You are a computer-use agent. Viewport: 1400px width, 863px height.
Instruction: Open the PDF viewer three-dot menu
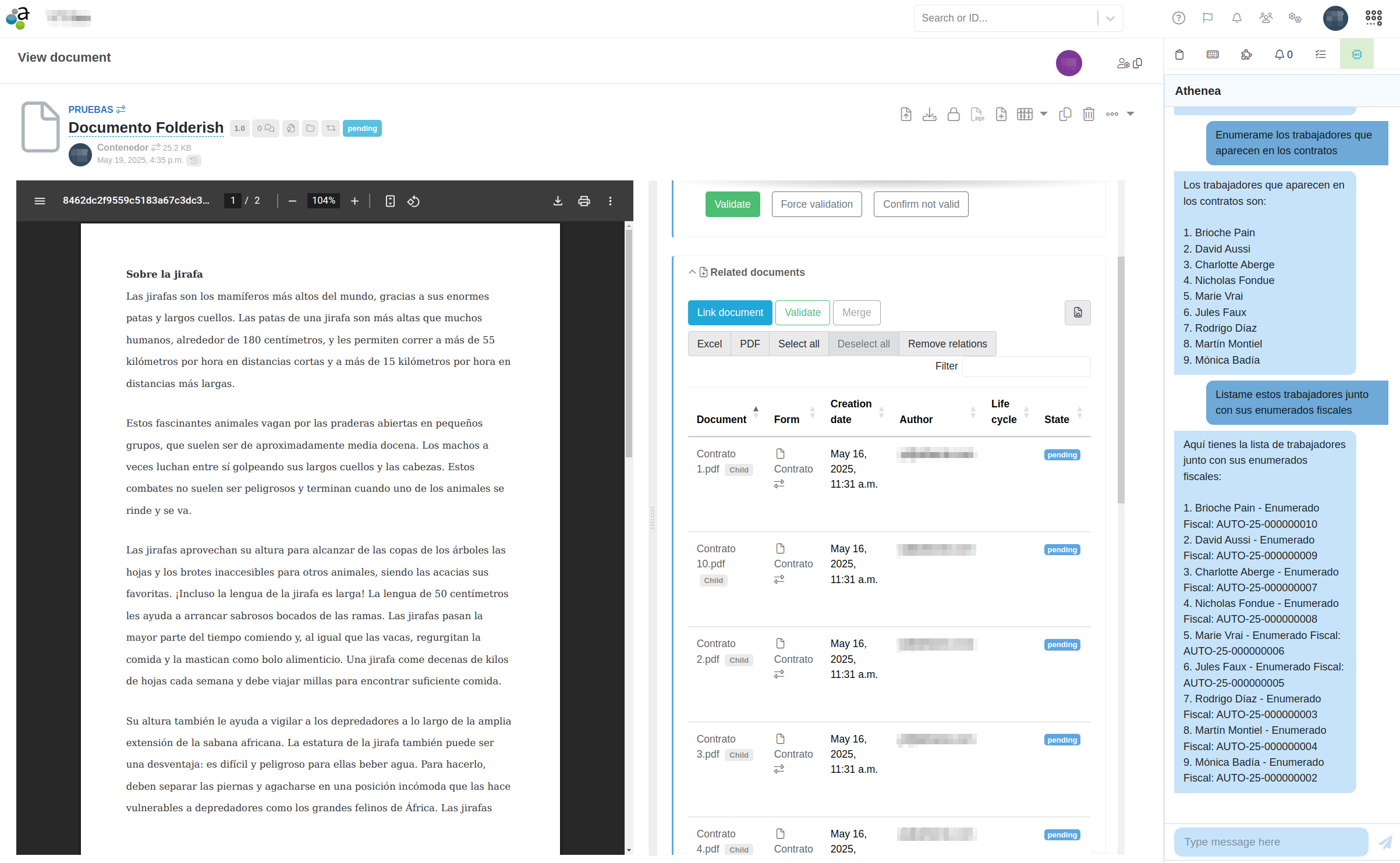click(x=610, y=201)
